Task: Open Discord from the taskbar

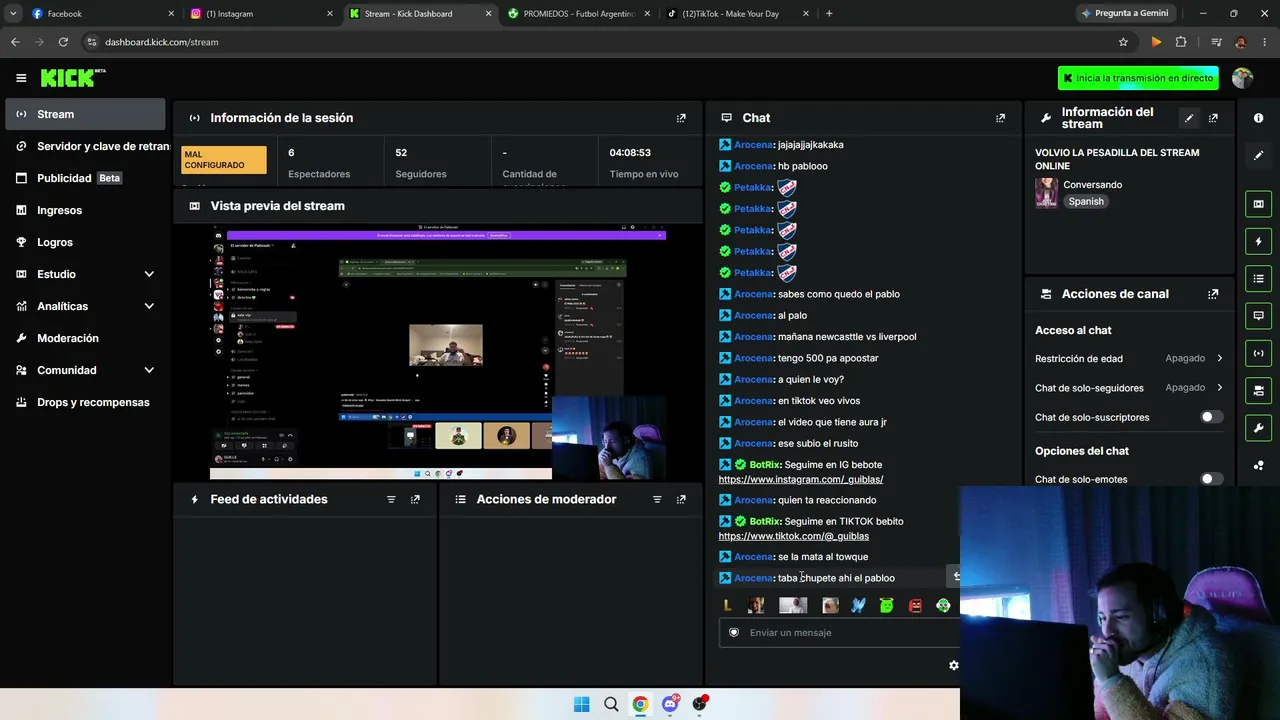Action: [670, 704]
